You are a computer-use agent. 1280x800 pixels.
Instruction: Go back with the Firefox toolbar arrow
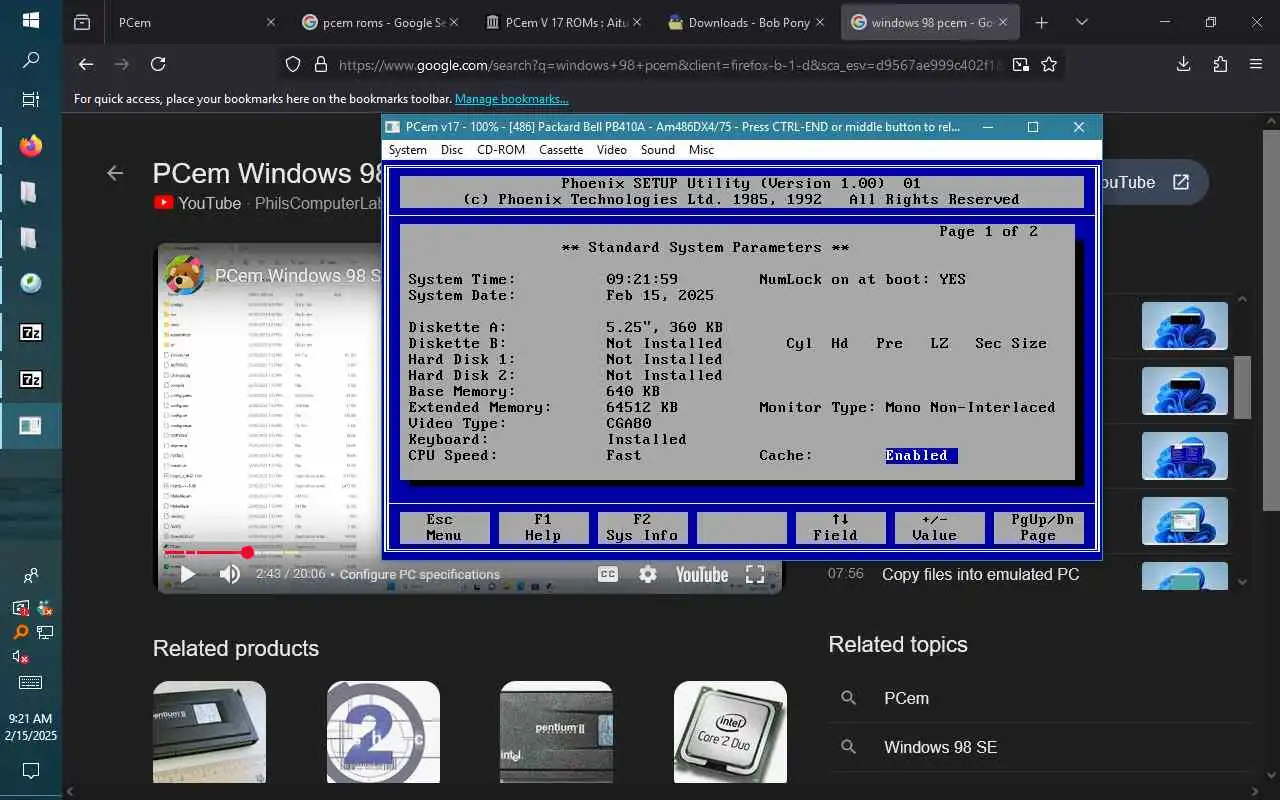point(86,64)
